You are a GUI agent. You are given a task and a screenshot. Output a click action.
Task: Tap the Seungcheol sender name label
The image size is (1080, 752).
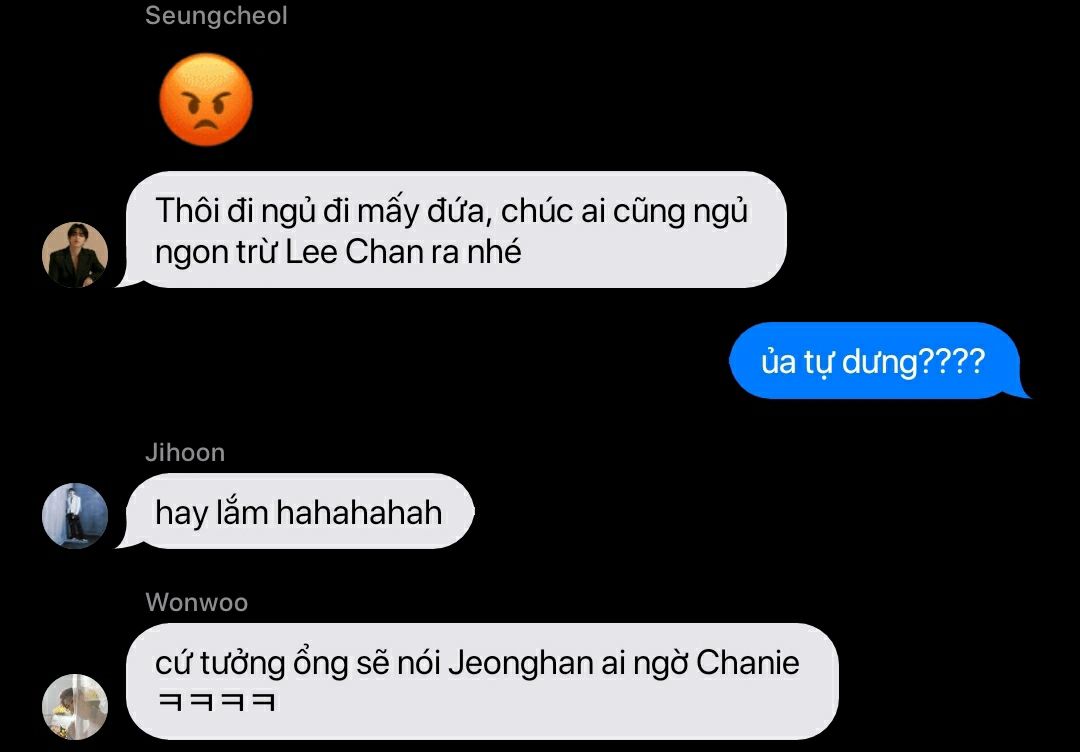click(216, 16)
